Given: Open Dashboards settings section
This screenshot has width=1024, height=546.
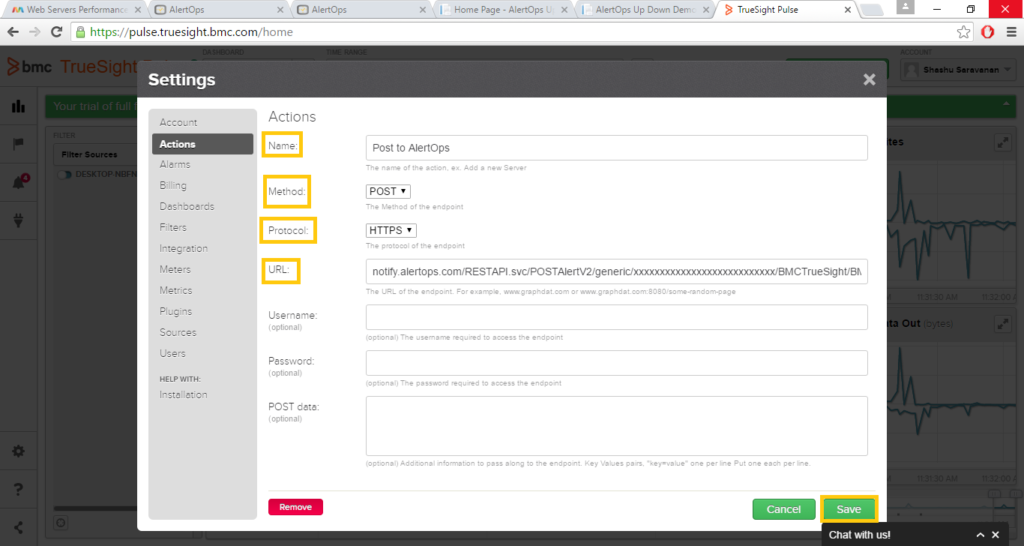Looking at the screenshot, I should tap(187, 206).
